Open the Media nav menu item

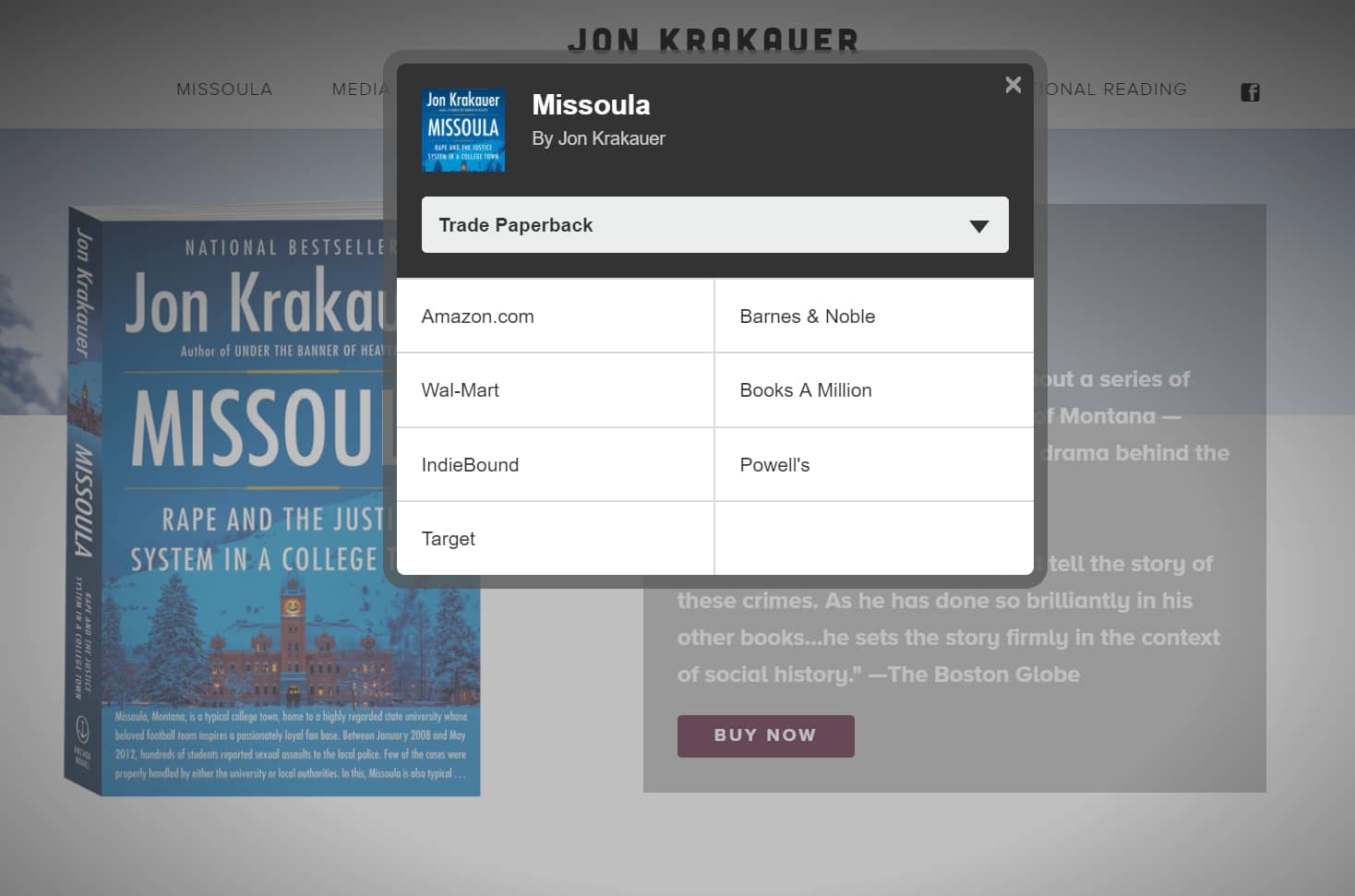pyautogui.click(x=360, y=90)
